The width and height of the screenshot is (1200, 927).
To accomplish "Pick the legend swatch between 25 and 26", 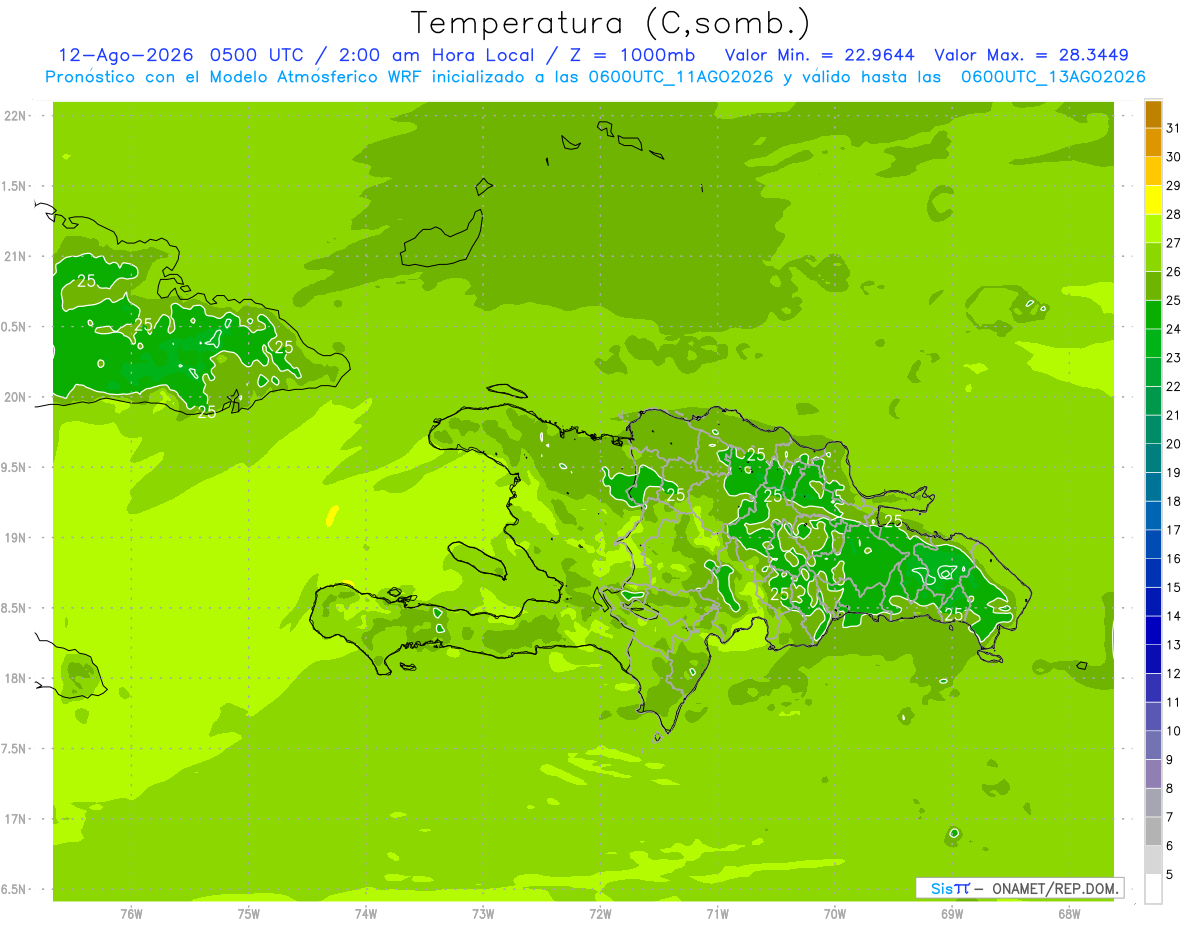I will click(x=1153, y=286).
